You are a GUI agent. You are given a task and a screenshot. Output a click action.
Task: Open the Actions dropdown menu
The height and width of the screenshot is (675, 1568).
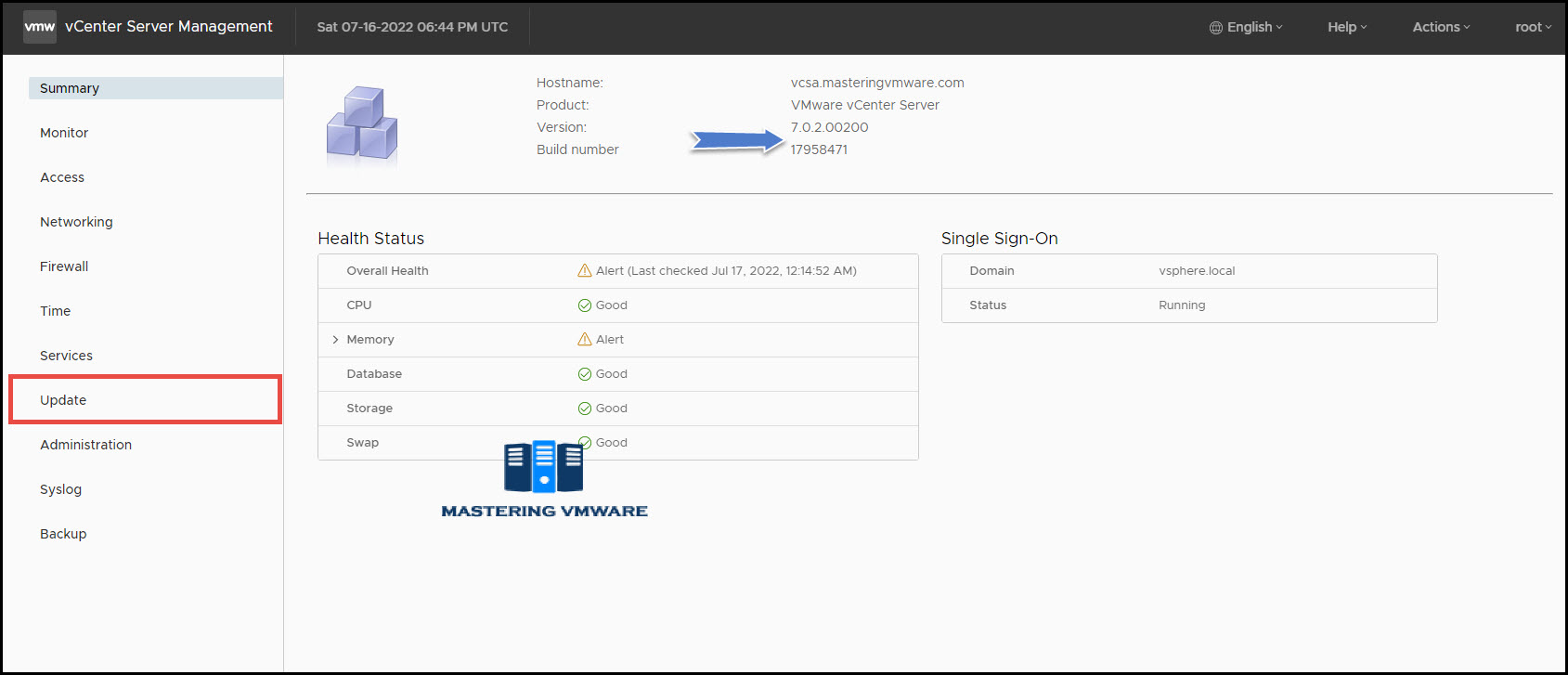coord(1441,27)
